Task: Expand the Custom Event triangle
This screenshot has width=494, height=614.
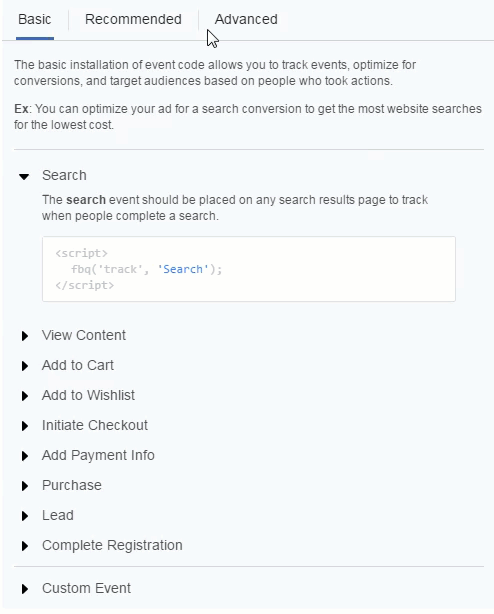Action: coord(25,589)
